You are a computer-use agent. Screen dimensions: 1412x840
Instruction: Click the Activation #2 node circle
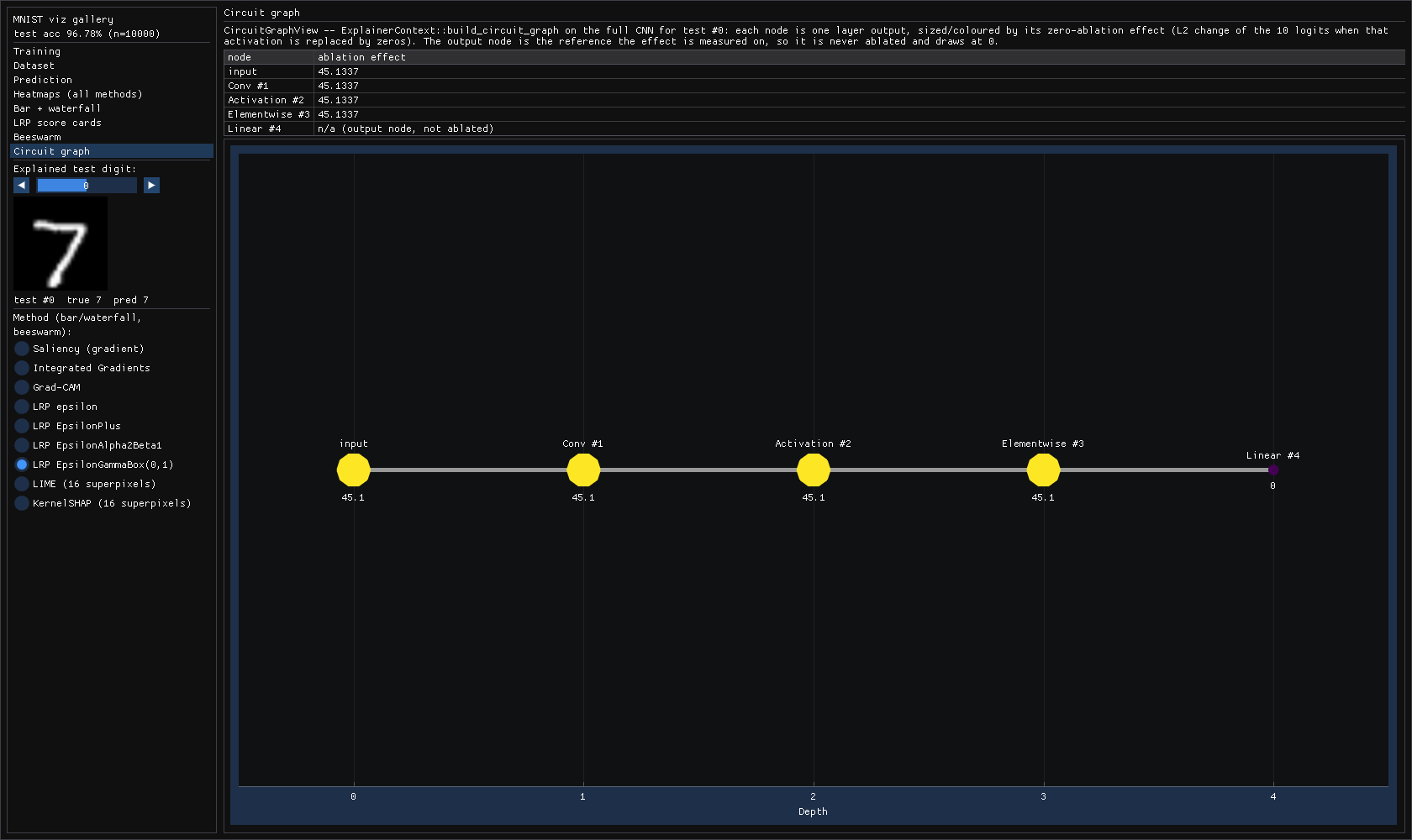(813, 470)
